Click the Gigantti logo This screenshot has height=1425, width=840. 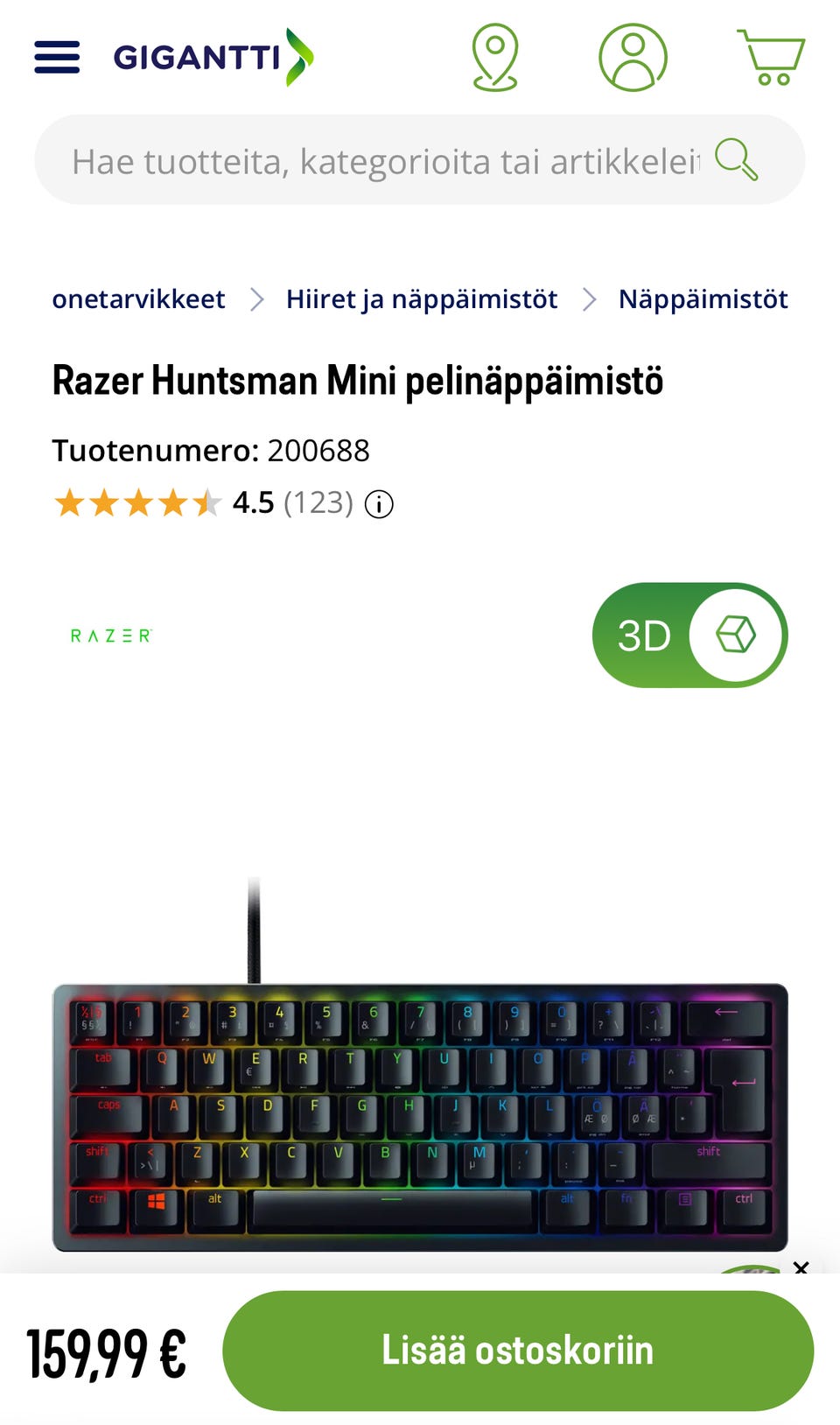[x=213, y=57]
